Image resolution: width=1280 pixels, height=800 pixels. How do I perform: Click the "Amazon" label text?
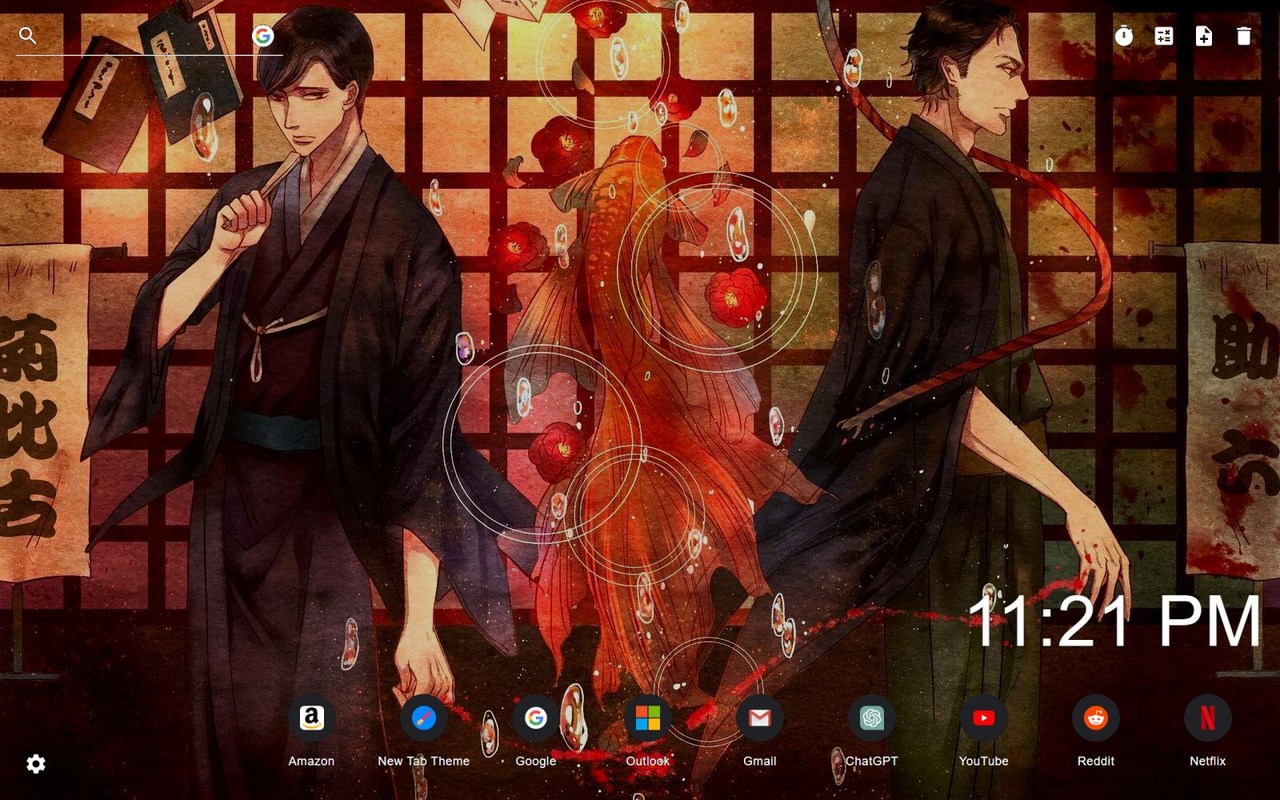(x=312, y=761)
